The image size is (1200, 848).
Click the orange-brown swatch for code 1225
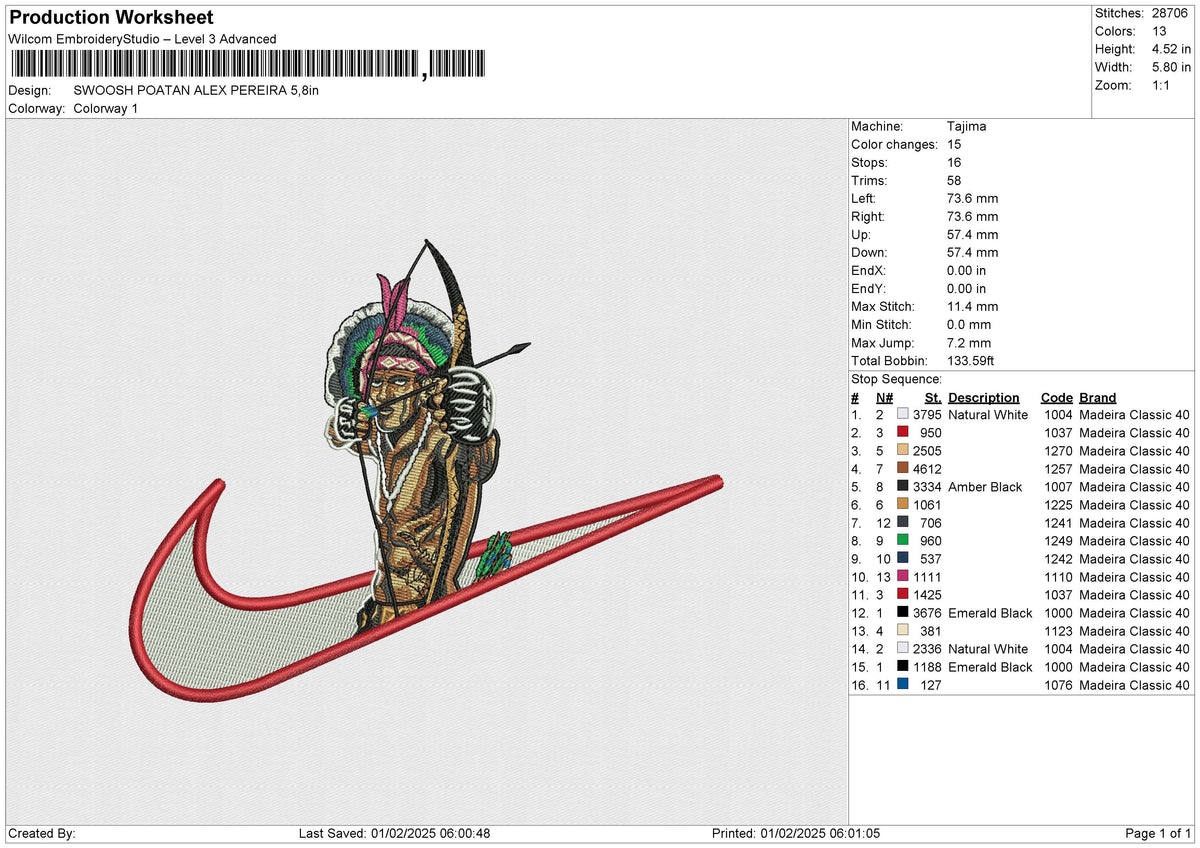(903, 504)
